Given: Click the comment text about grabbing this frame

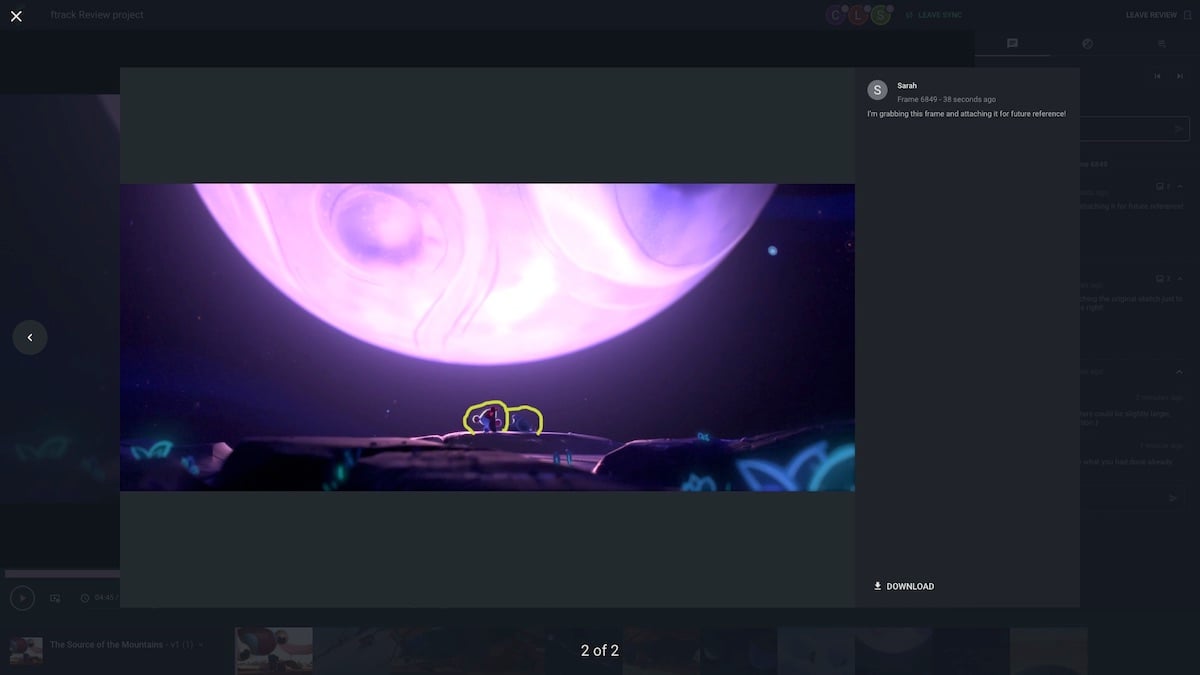Looking at the screenshot, I should tap(966, 114).
